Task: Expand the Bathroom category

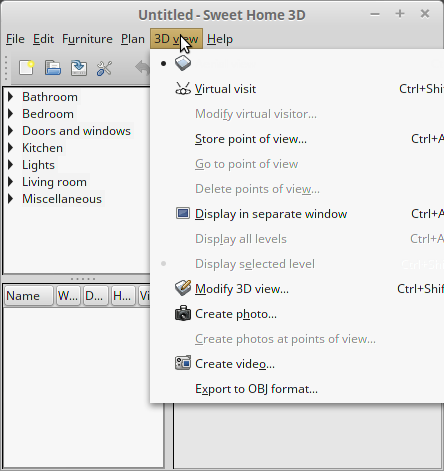Action: point(11,97)
